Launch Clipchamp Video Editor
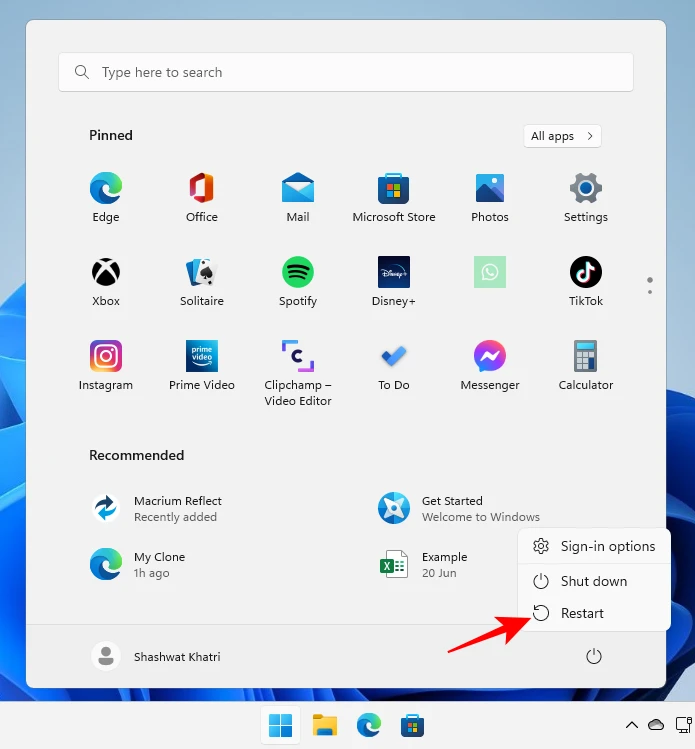The image size is (695, 749). click(x=298, y=372)
